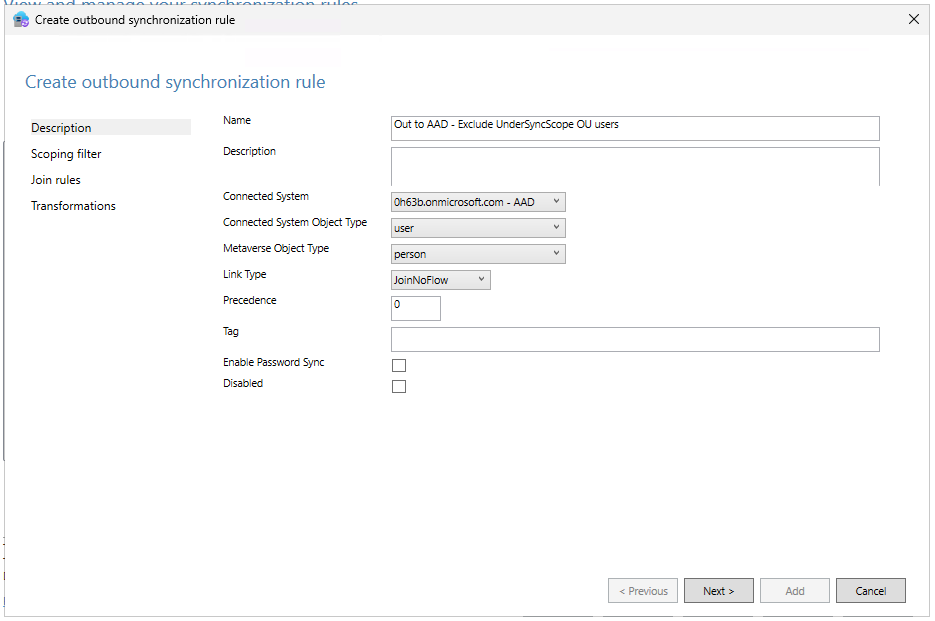Viewport: 935px width, 621px height.
Task: Go to the Transformations page
Action: coord(73,205)
